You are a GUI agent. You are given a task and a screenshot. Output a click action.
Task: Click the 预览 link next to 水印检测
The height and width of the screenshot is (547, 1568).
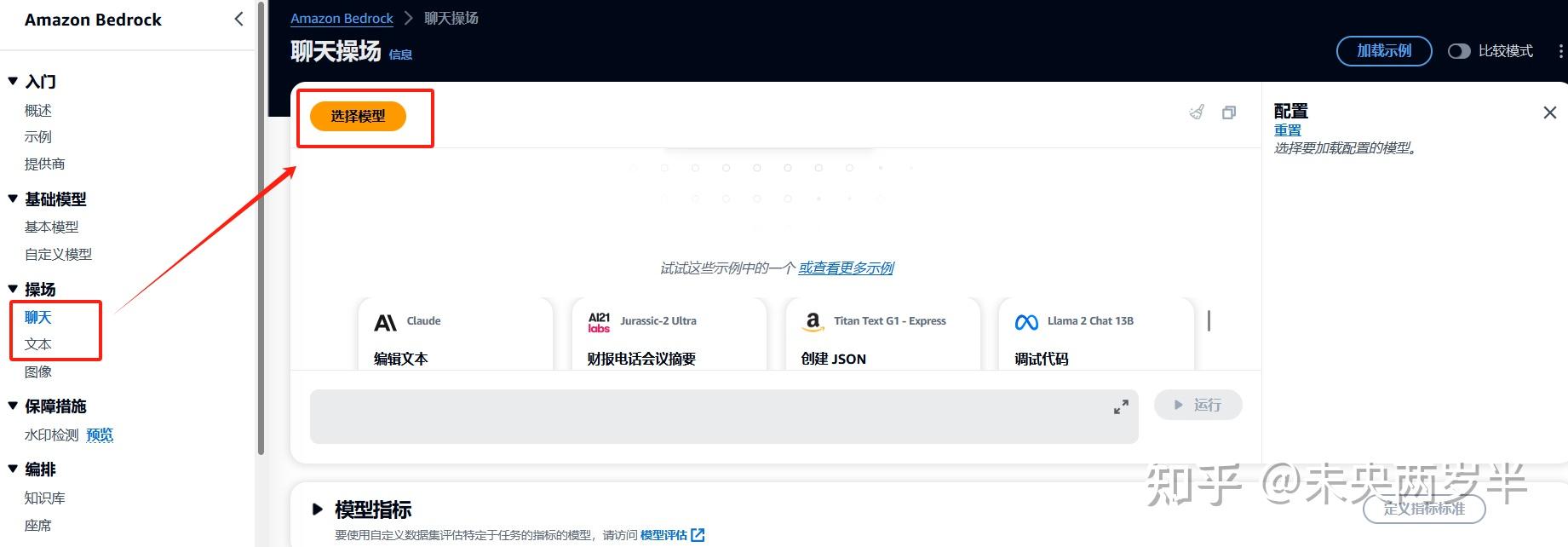pos(100,435)
